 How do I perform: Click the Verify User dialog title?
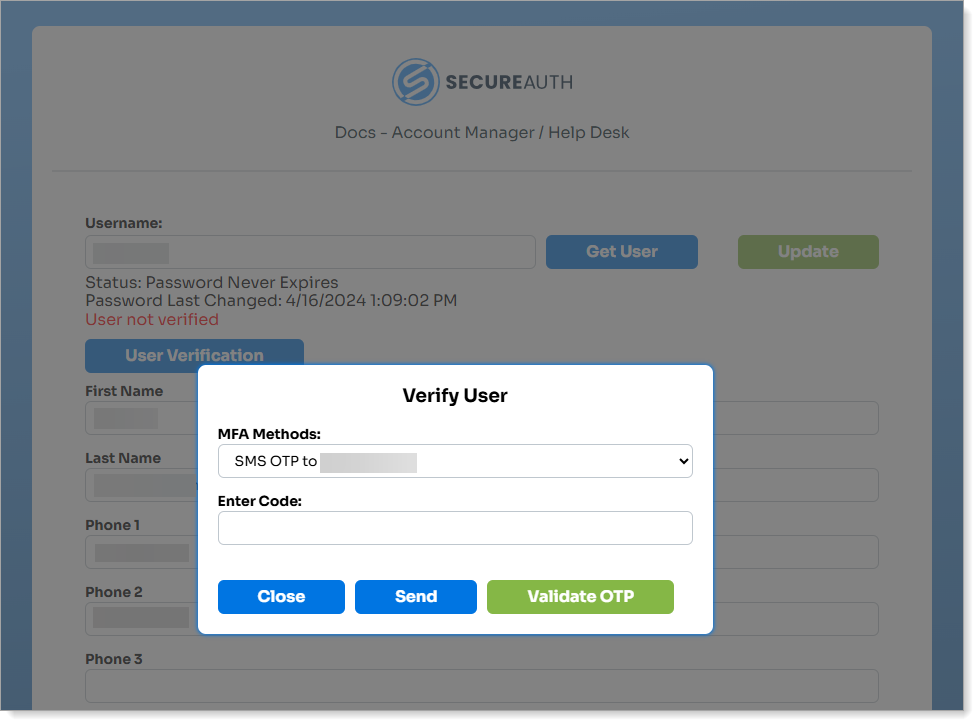(455, 395)
